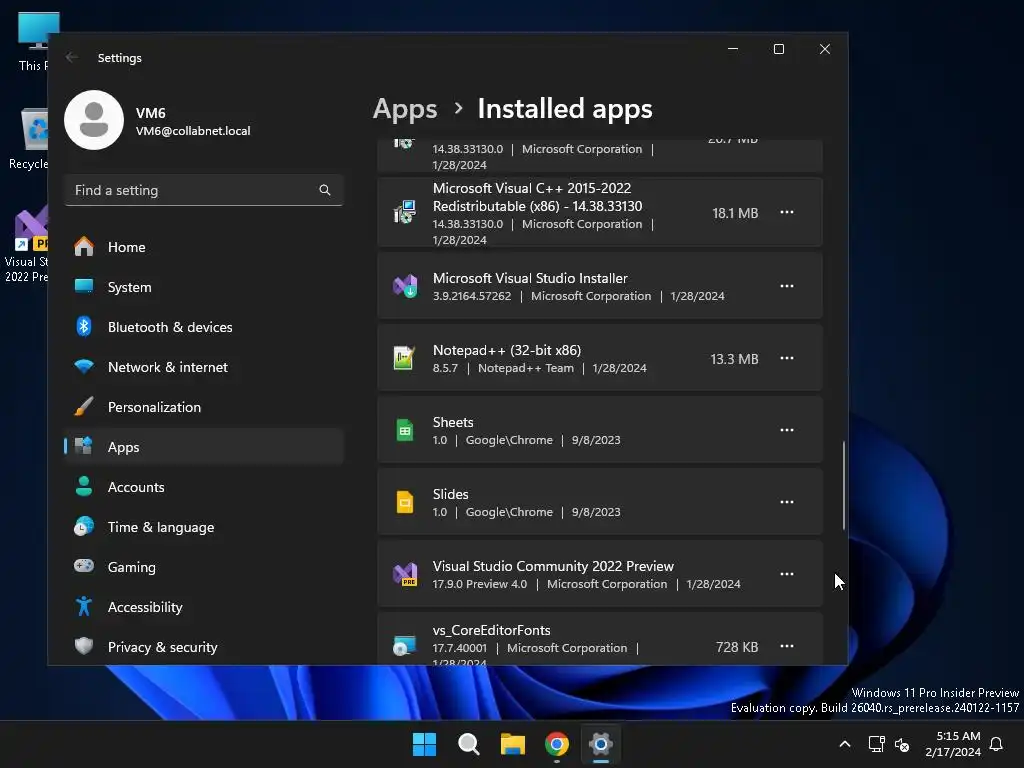This screenshot has width=1024, height=768.
Task: Select the Recycle Bin desktop icon
Action: click(x=29, y=138)
